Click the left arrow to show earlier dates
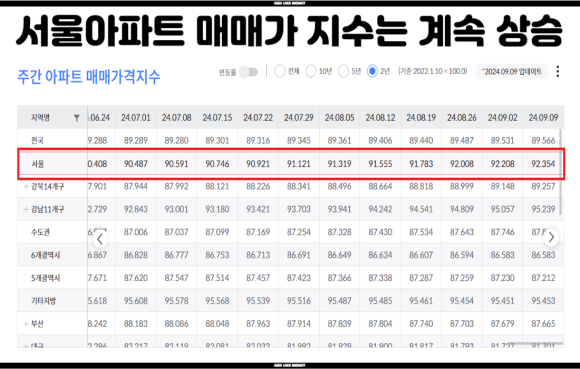 tap(100, 239)
